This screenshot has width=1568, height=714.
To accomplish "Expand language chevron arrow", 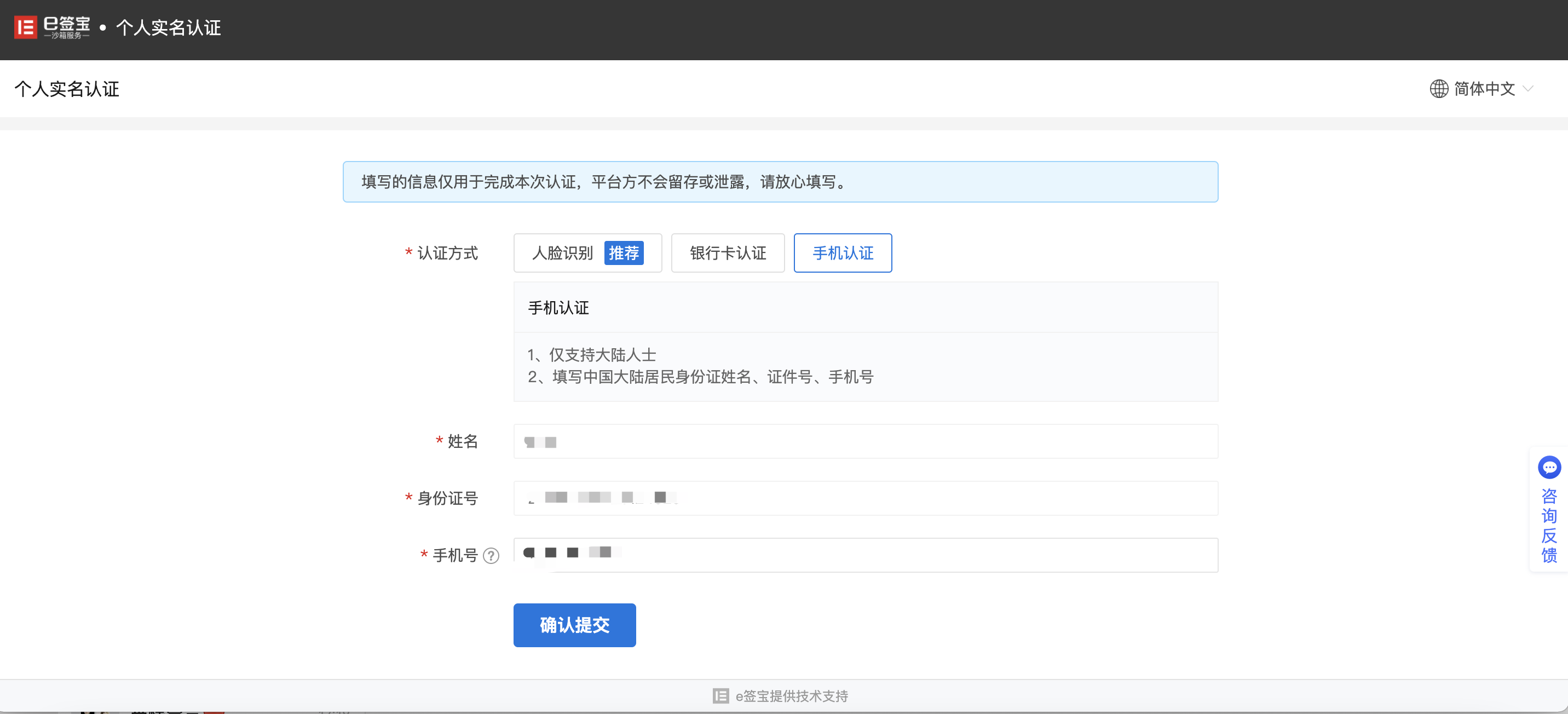I will 1527,89.
